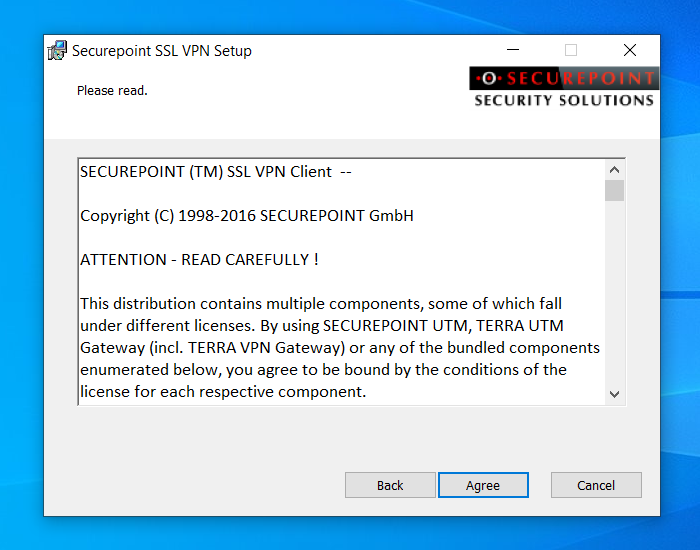700x550 pixels.
Task: Click the Agree button
Action: coord(483,485)
